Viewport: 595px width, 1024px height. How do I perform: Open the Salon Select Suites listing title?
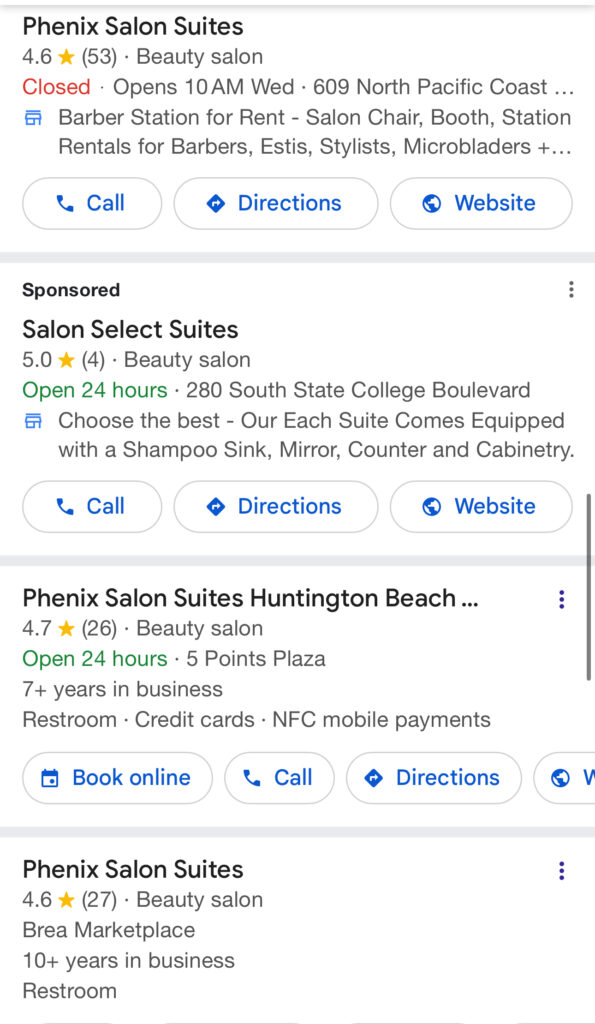tap(130, 329)
